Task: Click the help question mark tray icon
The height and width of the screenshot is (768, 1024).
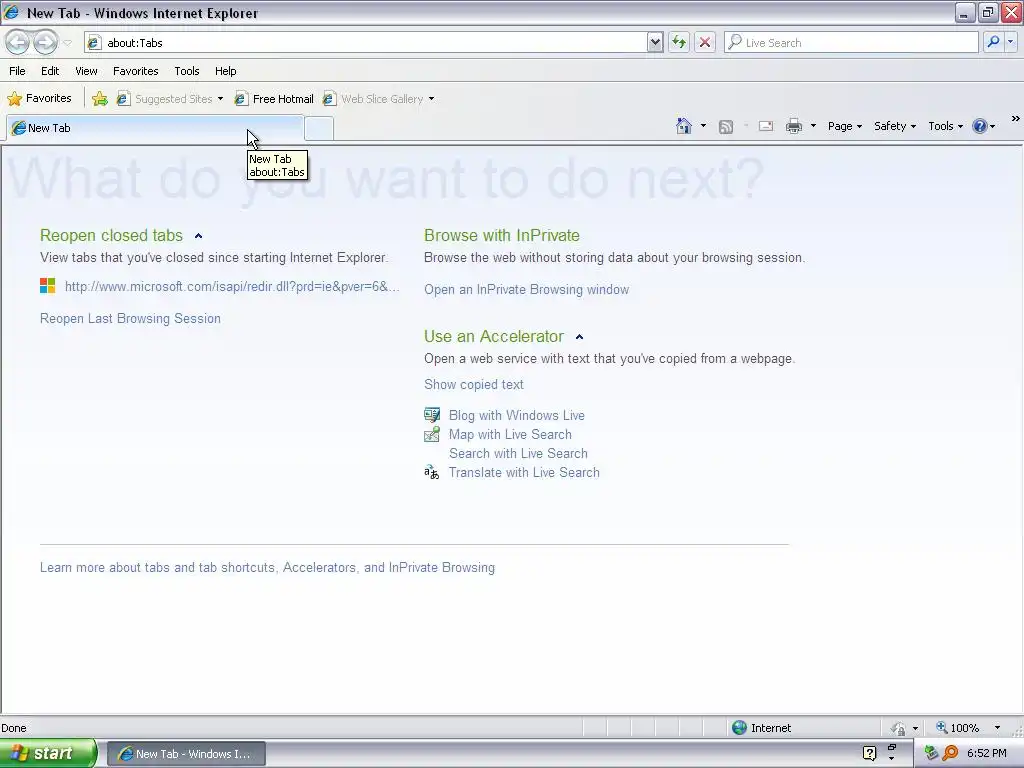Action: 869,753
